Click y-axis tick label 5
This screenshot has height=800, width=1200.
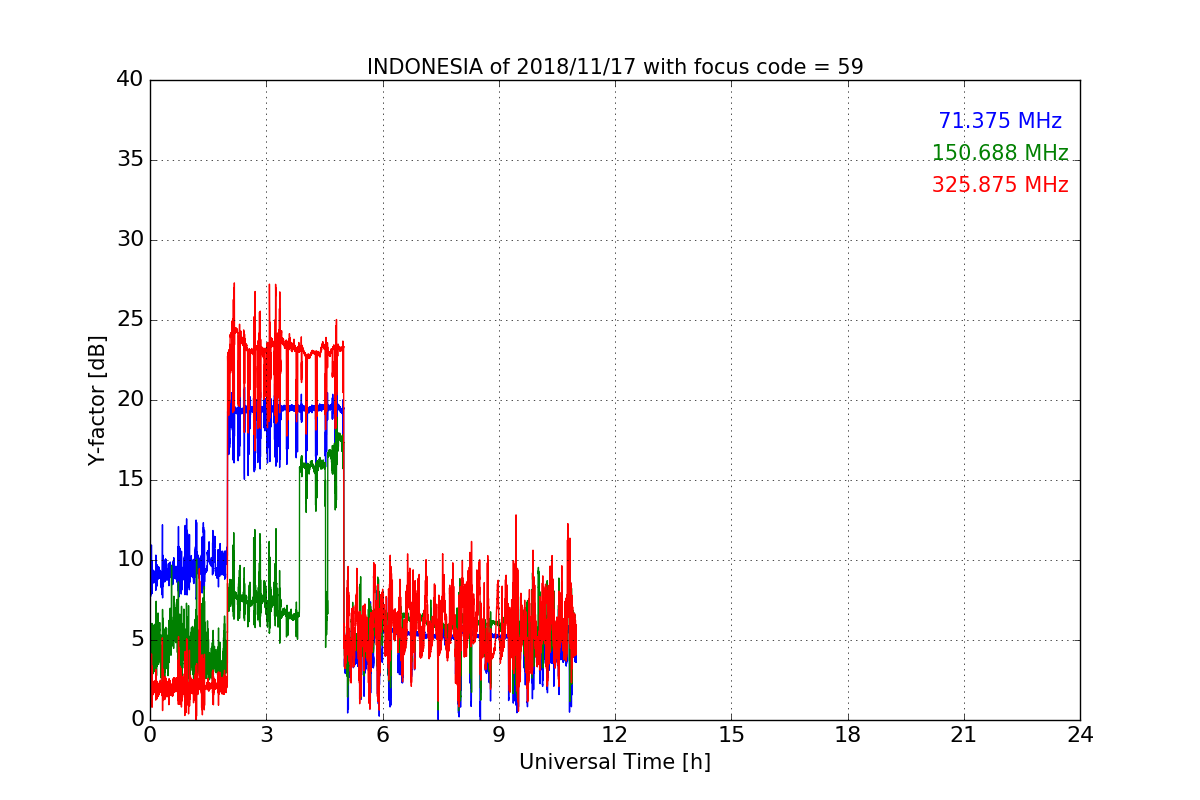[137, 640]
